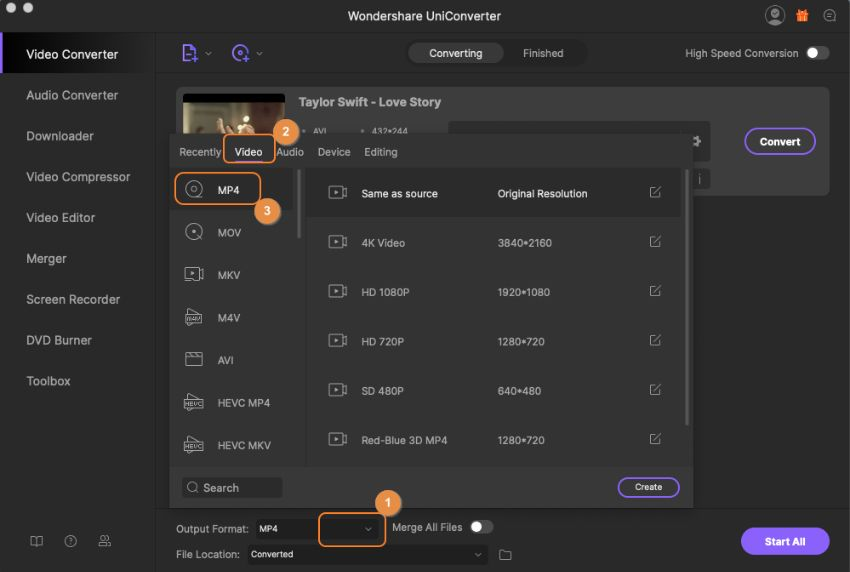Screen dimensions: 850x572
Task: Open the help question mark icon
Action: point(71,541)
